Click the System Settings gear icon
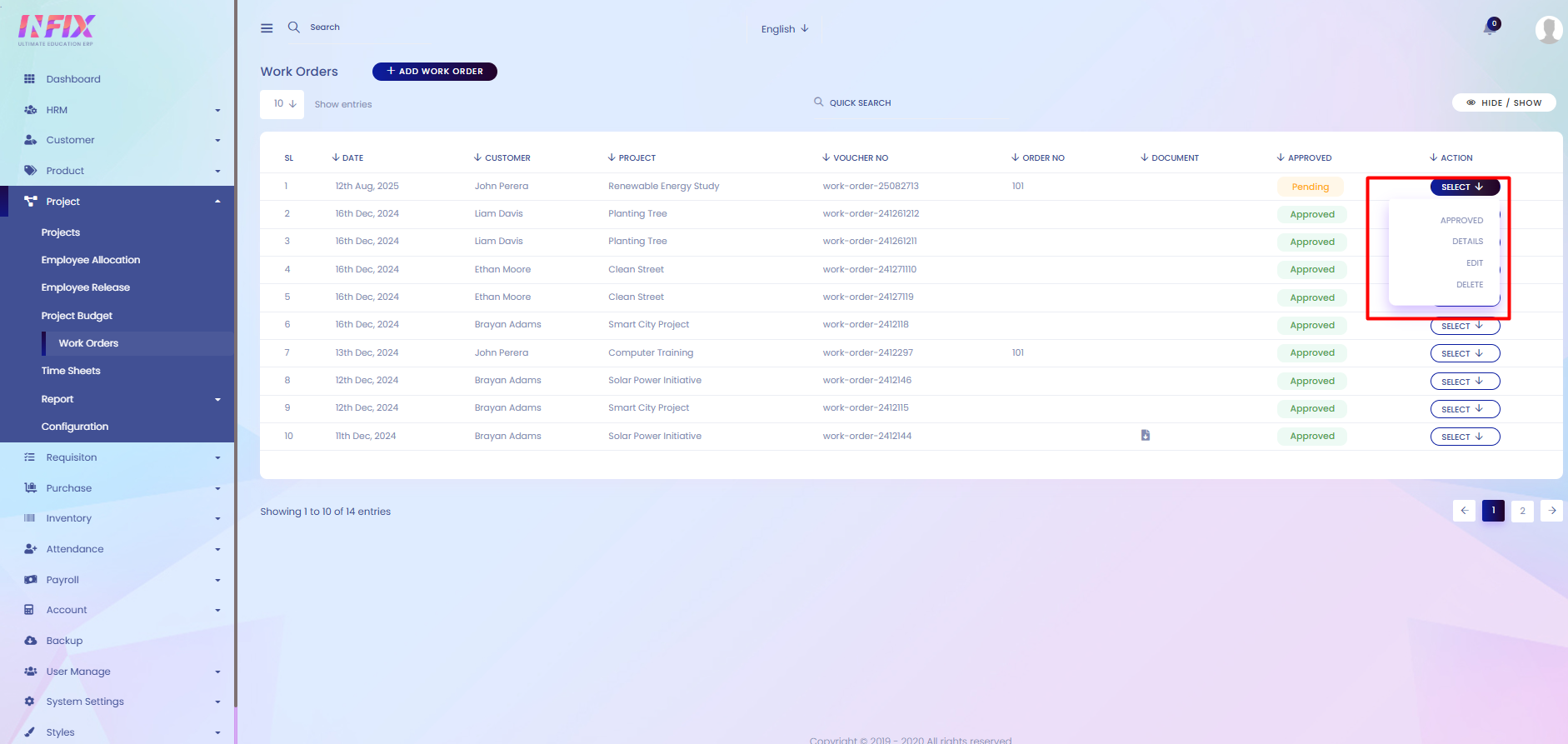Image resolution: width=1568 pixels, height=744 pixels. click(30, 702)
